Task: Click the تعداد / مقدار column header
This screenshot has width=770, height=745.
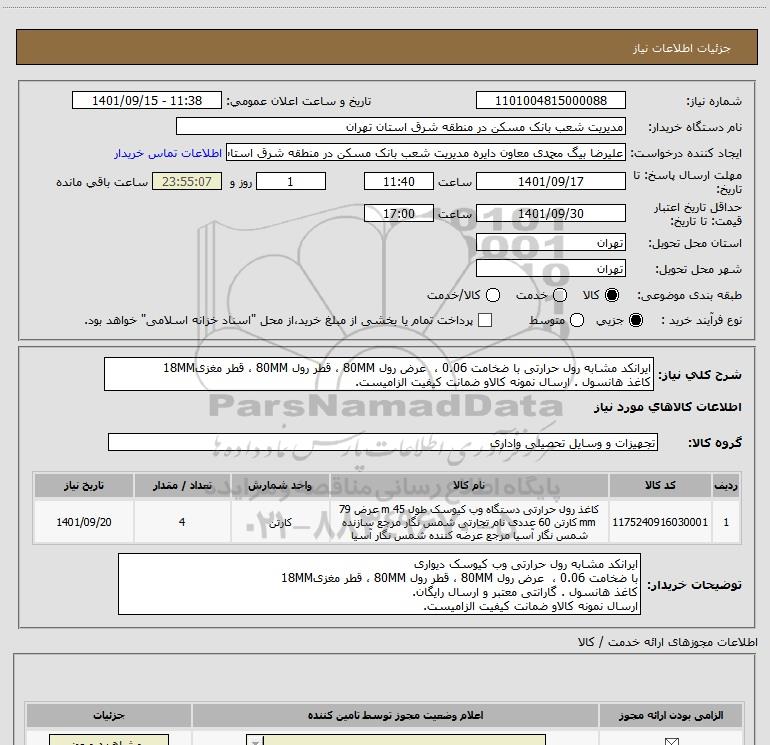Action: coord(182,486)
